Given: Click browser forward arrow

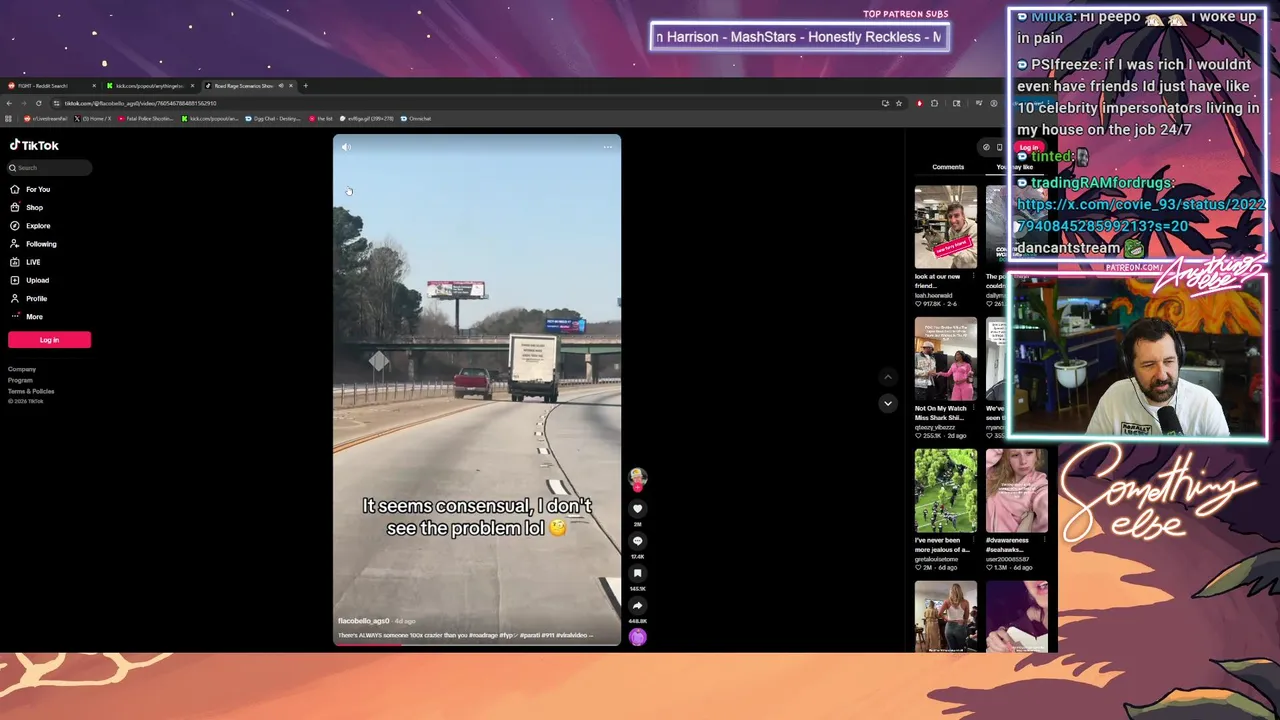Looking at the screenshot, I should pos(24,103).
